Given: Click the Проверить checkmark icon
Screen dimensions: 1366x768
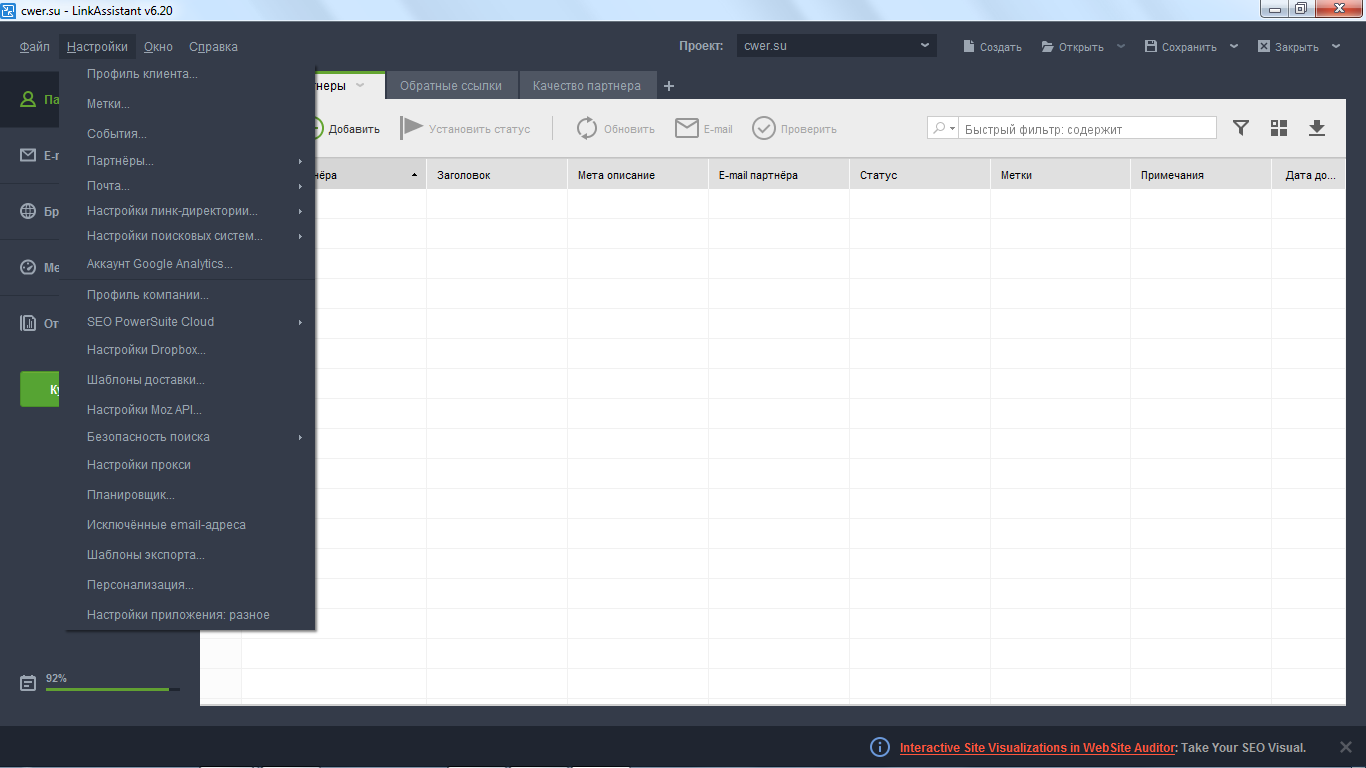Looking at the screenshot, I should click(764, 128).
